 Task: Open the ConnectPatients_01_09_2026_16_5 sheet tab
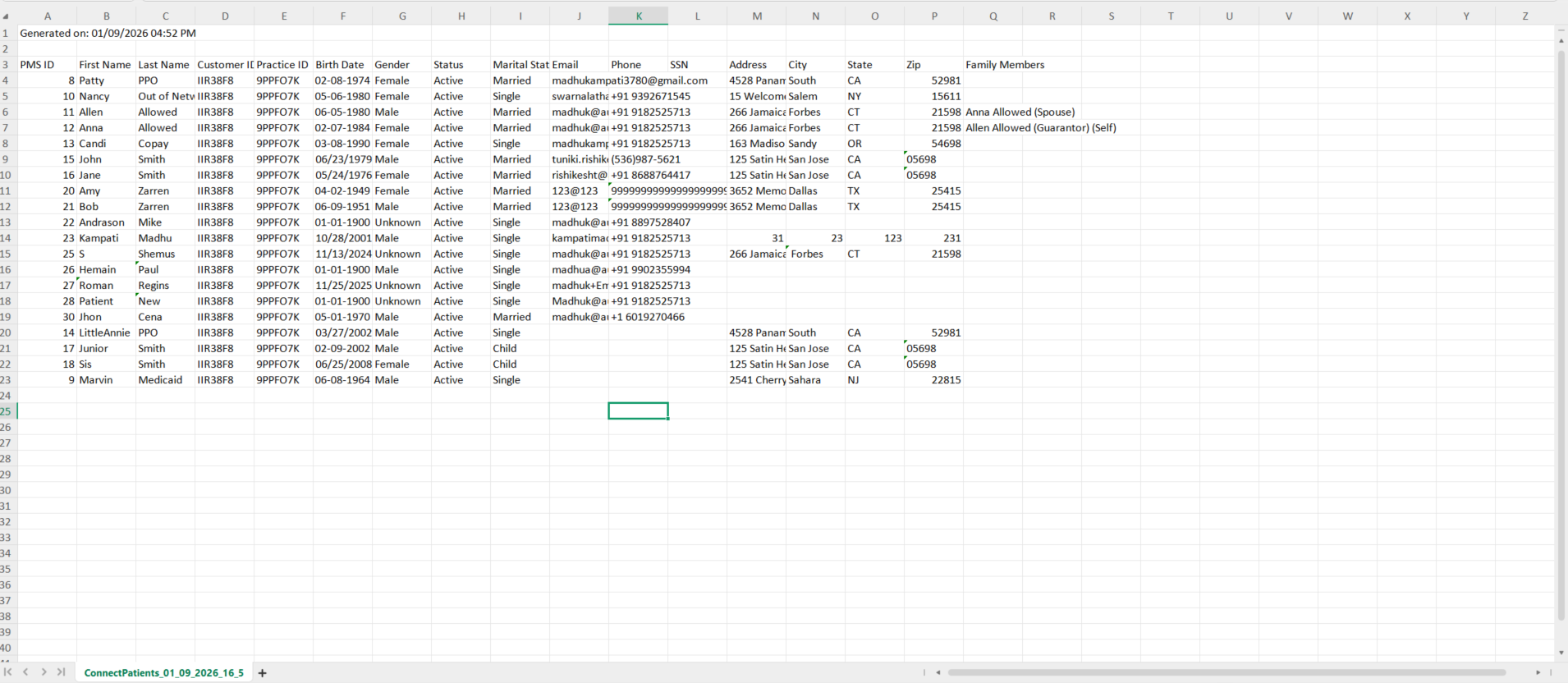point(163,673)
